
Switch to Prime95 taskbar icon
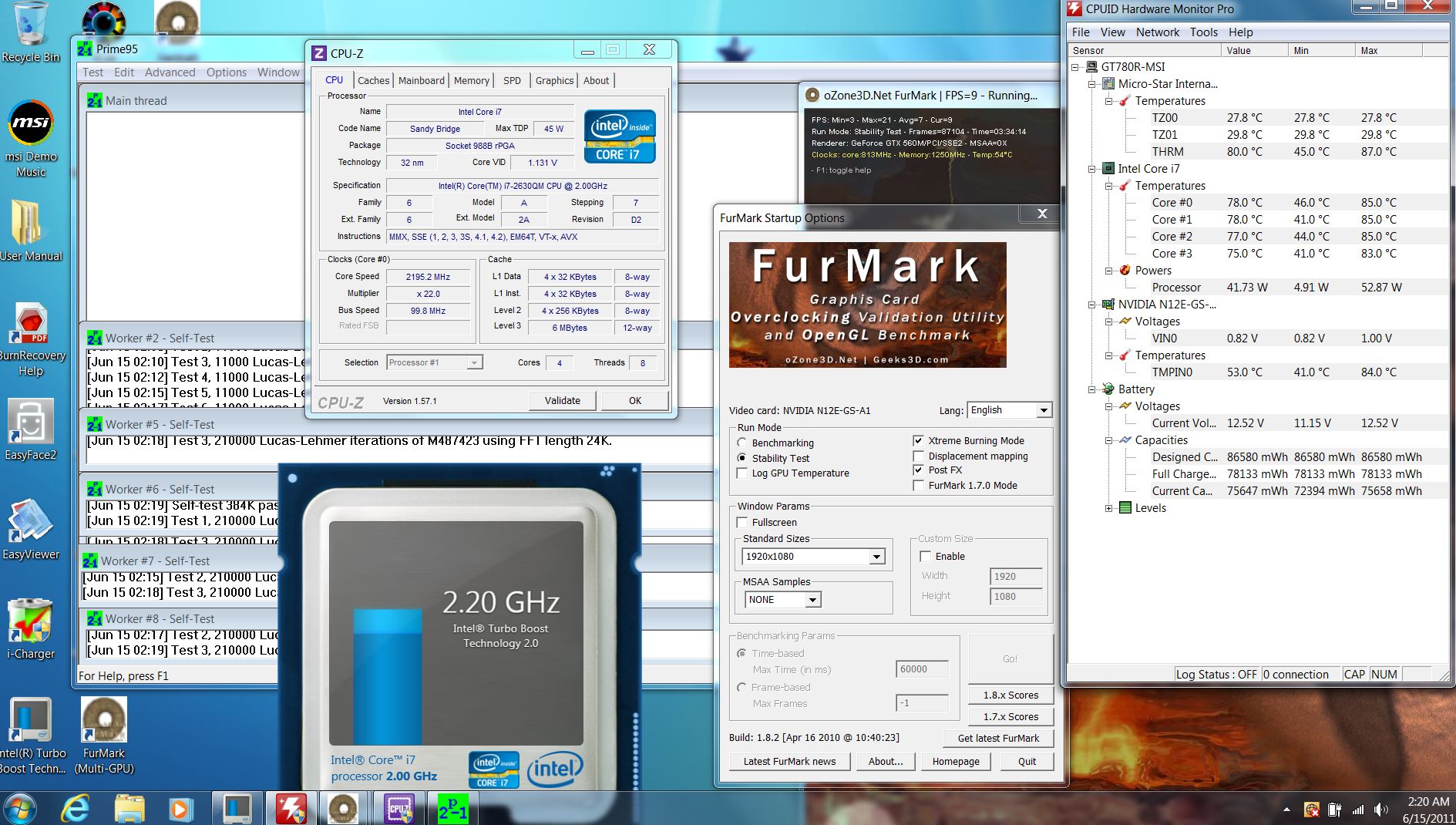[452, 809]
